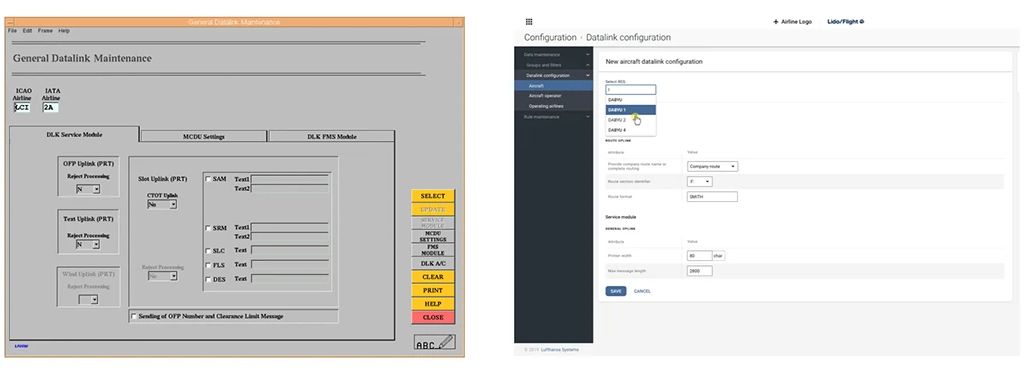This screenshot has height=370, width=1025.
Task: Open the Route section identifier dropdown
Action: 699,182
